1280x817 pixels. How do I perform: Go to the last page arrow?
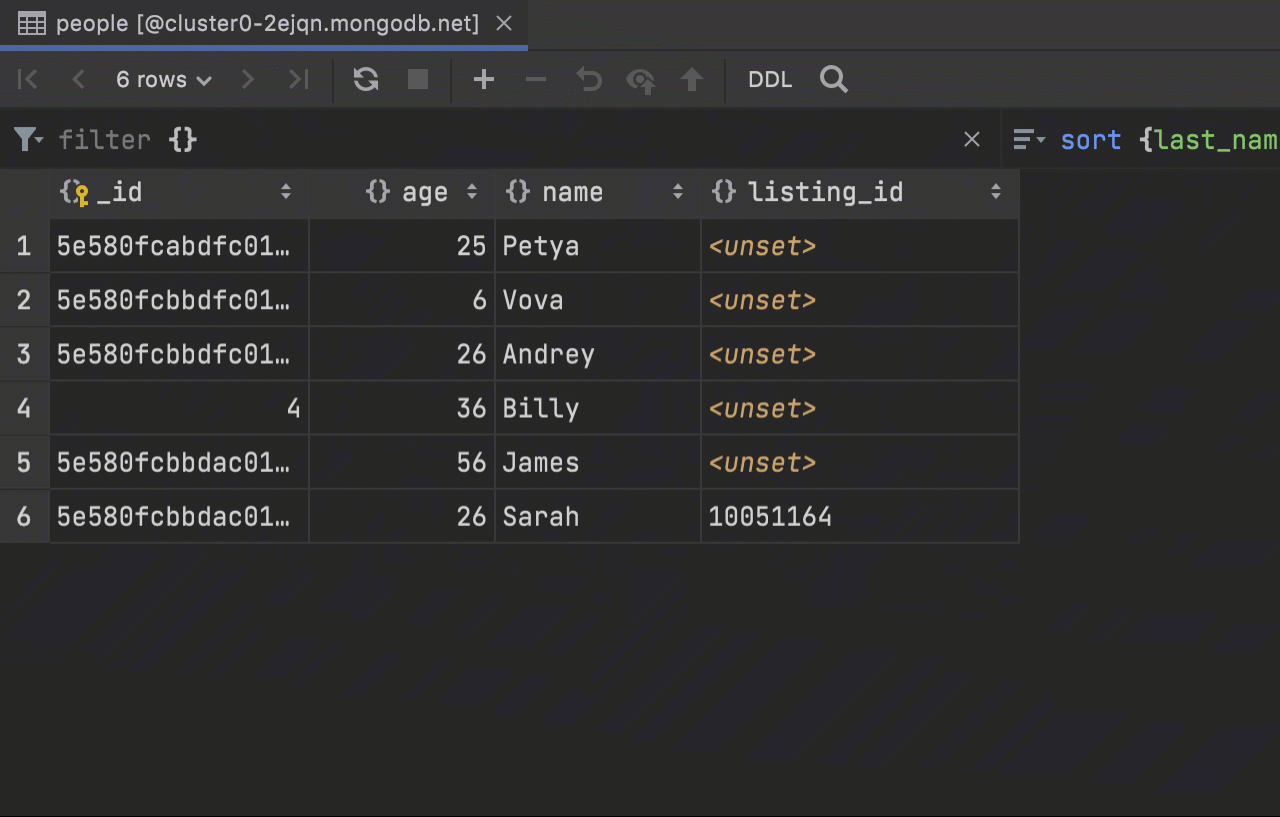point(298,80)
